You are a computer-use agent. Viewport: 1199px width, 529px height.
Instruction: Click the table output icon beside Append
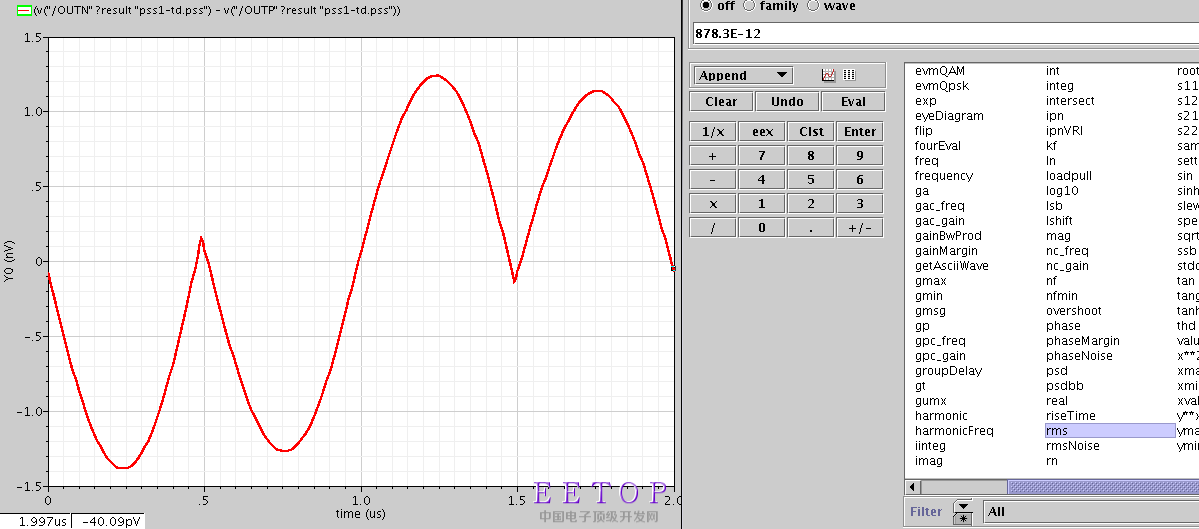[849, 75]
